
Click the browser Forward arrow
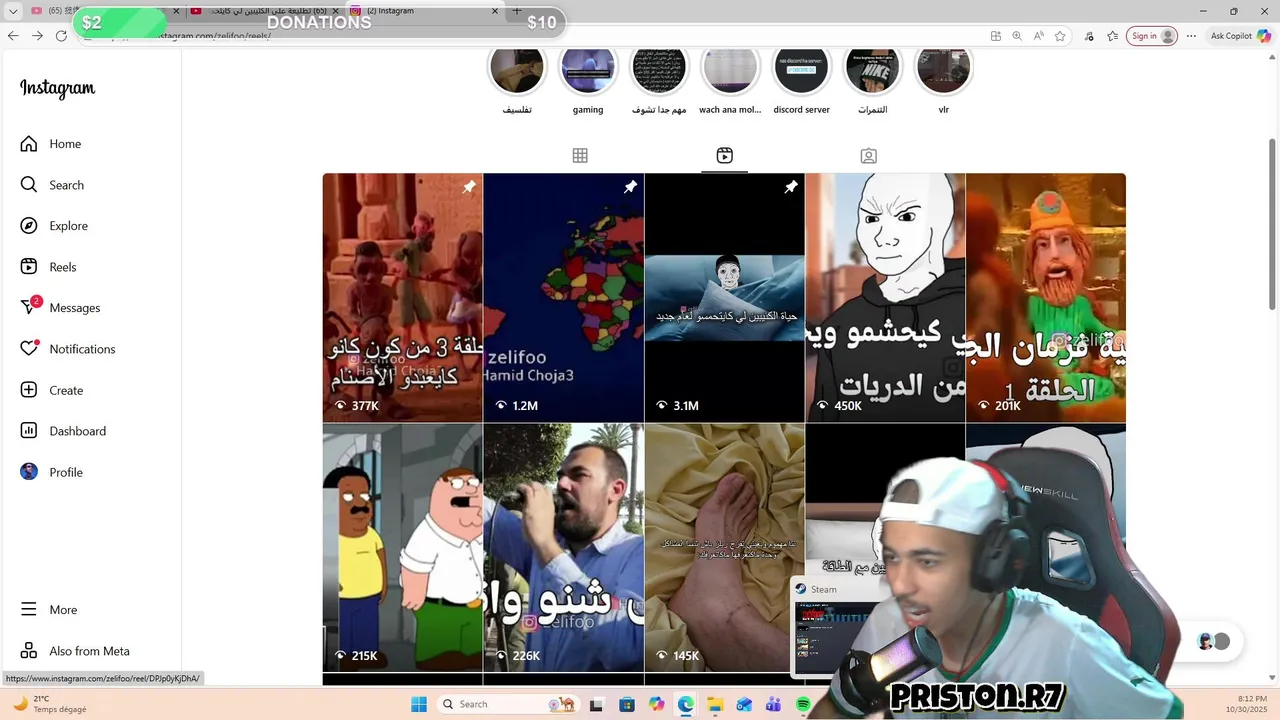coord(37,35)
